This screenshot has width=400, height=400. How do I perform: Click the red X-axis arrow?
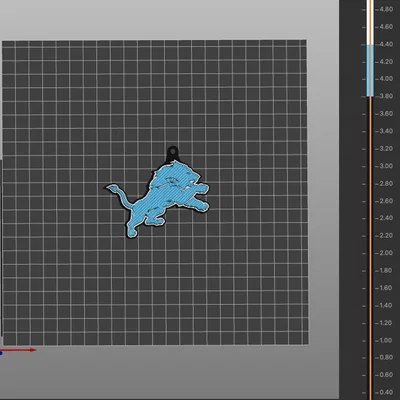pos(19,350)
